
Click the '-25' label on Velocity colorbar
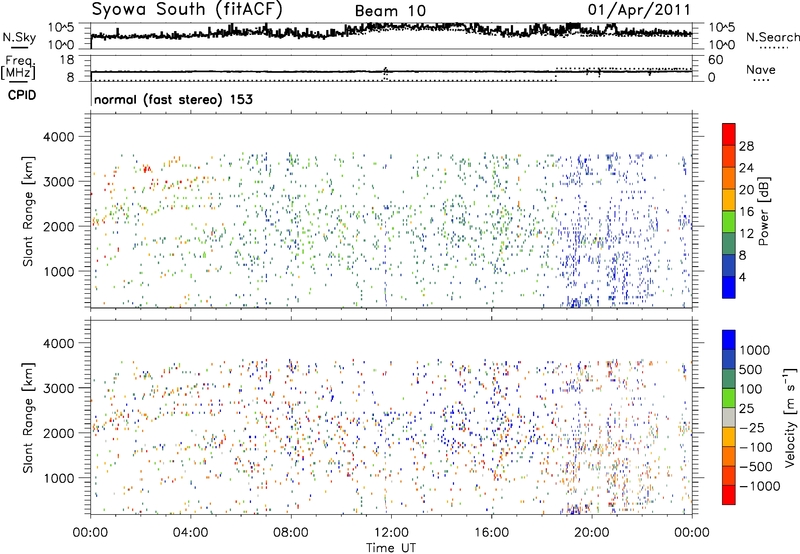click(x=753, y=428)
